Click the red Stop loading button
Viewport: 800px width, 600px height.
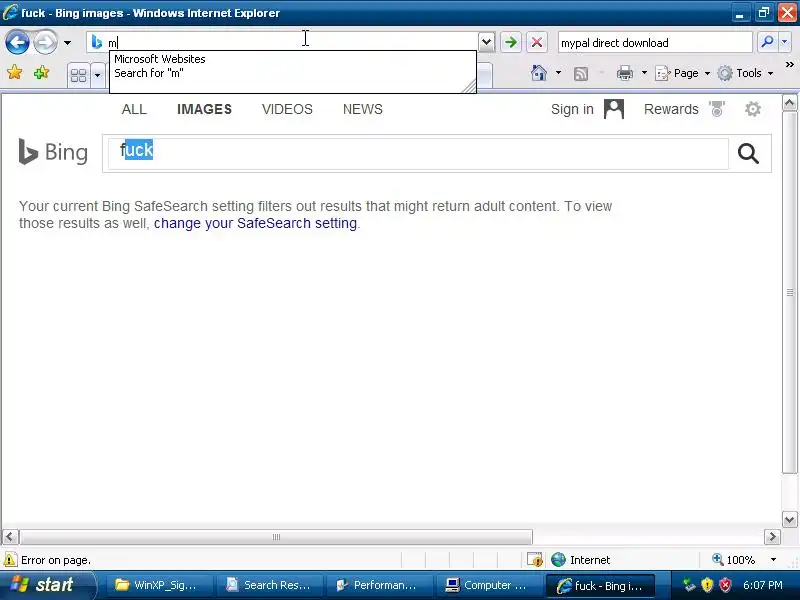point(537,42)
